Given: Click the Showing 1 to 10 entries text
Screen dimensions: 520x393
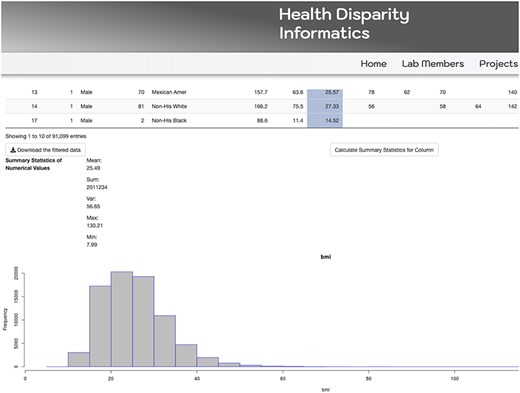Looking at the screenshot, I should tap(46, 136).
